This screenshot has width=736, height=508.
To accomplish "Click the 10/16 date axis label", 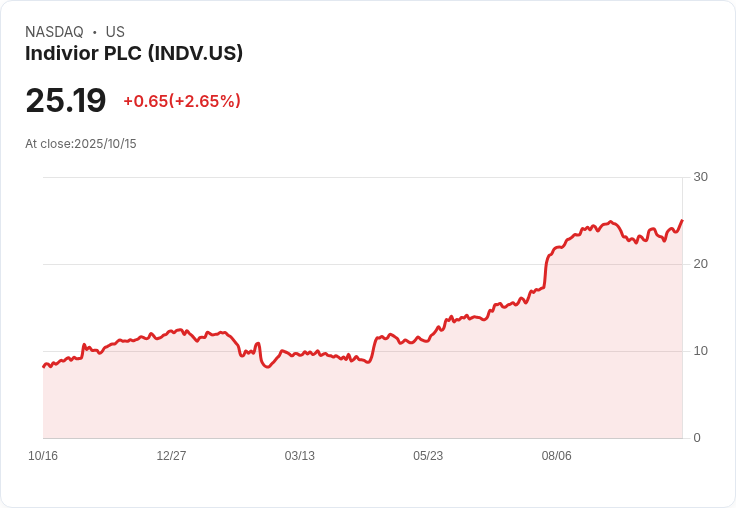I will (x=43, y=456).
